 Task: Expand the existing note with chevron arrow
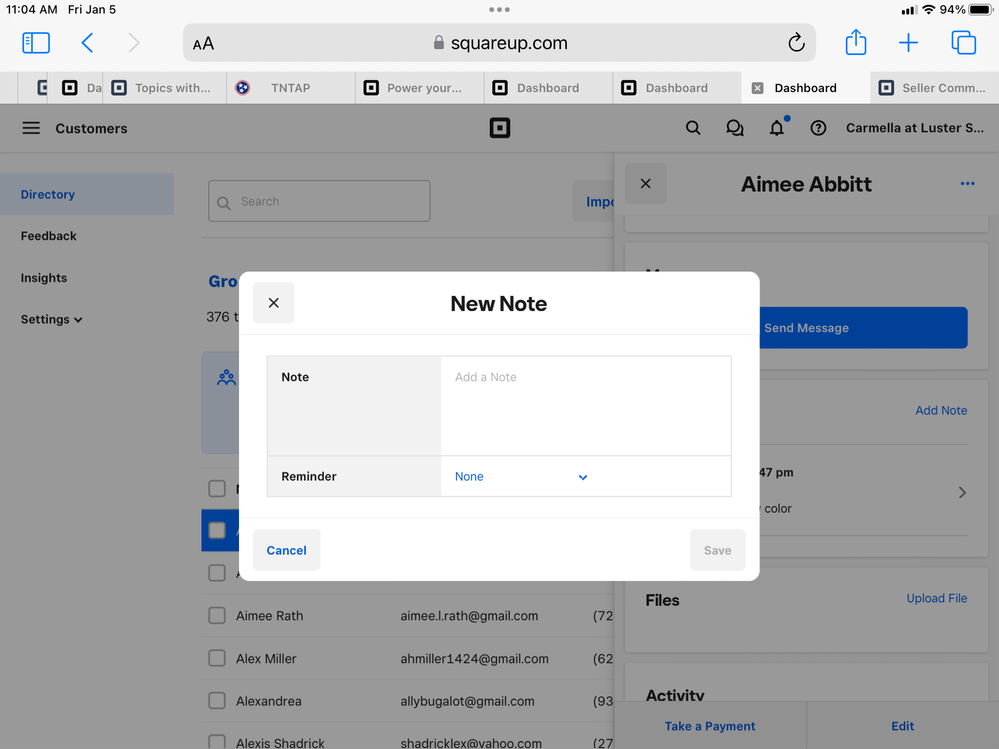(962, 492)
